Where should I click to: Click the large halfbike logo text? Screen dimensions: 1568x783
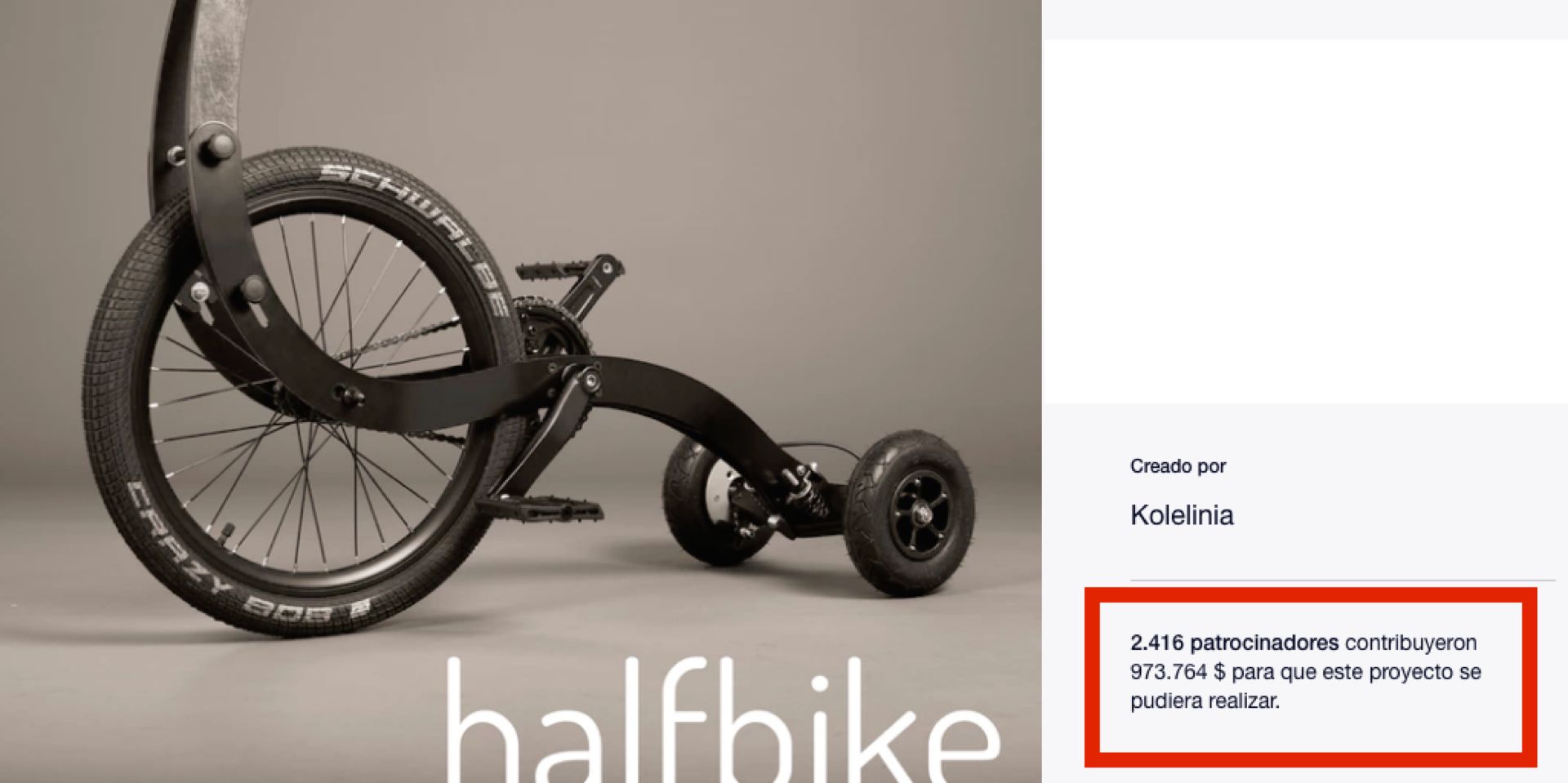click(x=723, y=720)
